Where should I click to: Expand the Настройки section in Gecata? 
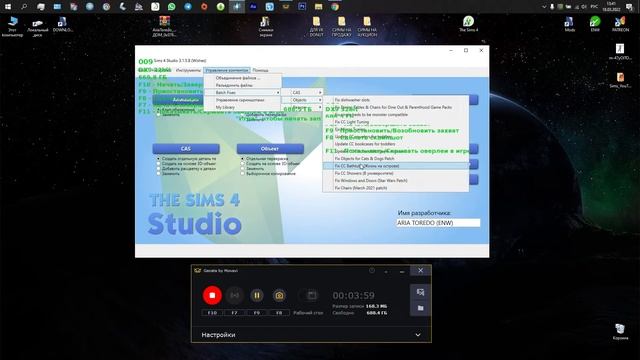(311, 335)
